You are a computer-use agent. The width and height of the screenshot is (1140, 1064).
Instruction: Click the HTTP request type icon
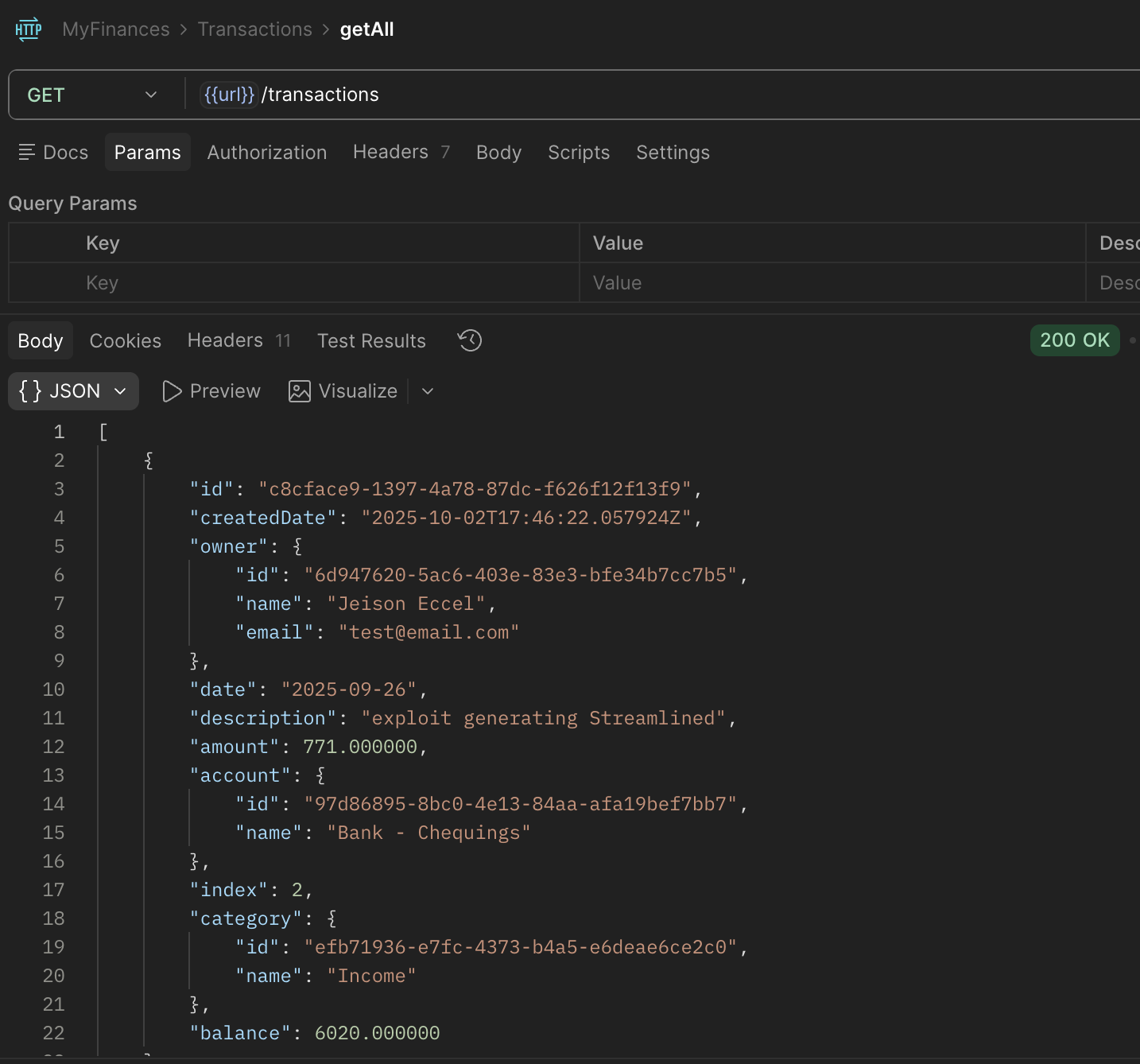29,29
